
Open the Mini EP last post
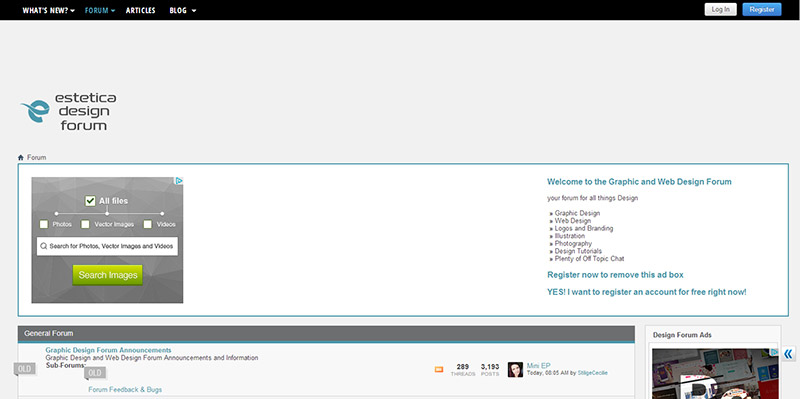tap(539, 365)
